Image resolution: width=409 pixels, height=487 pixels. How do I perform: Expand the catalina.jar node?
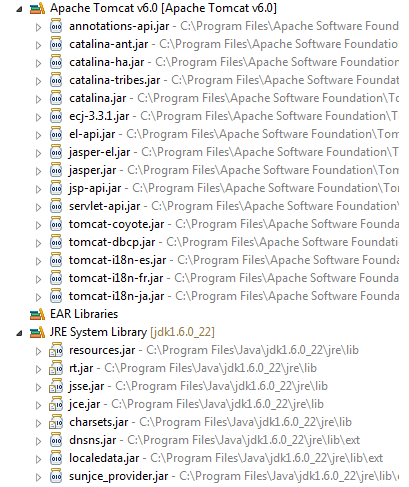click(39, 99)
